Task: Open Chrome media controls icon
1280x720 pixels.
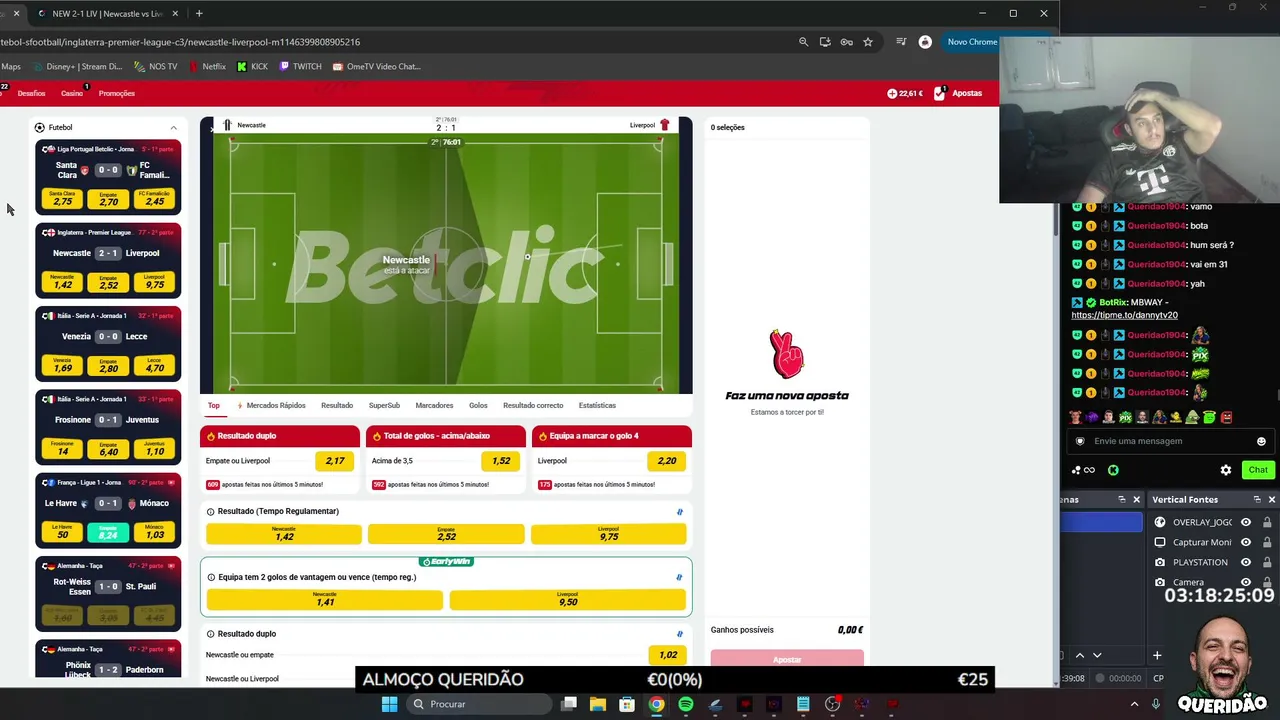Action: tap(901, 42)
